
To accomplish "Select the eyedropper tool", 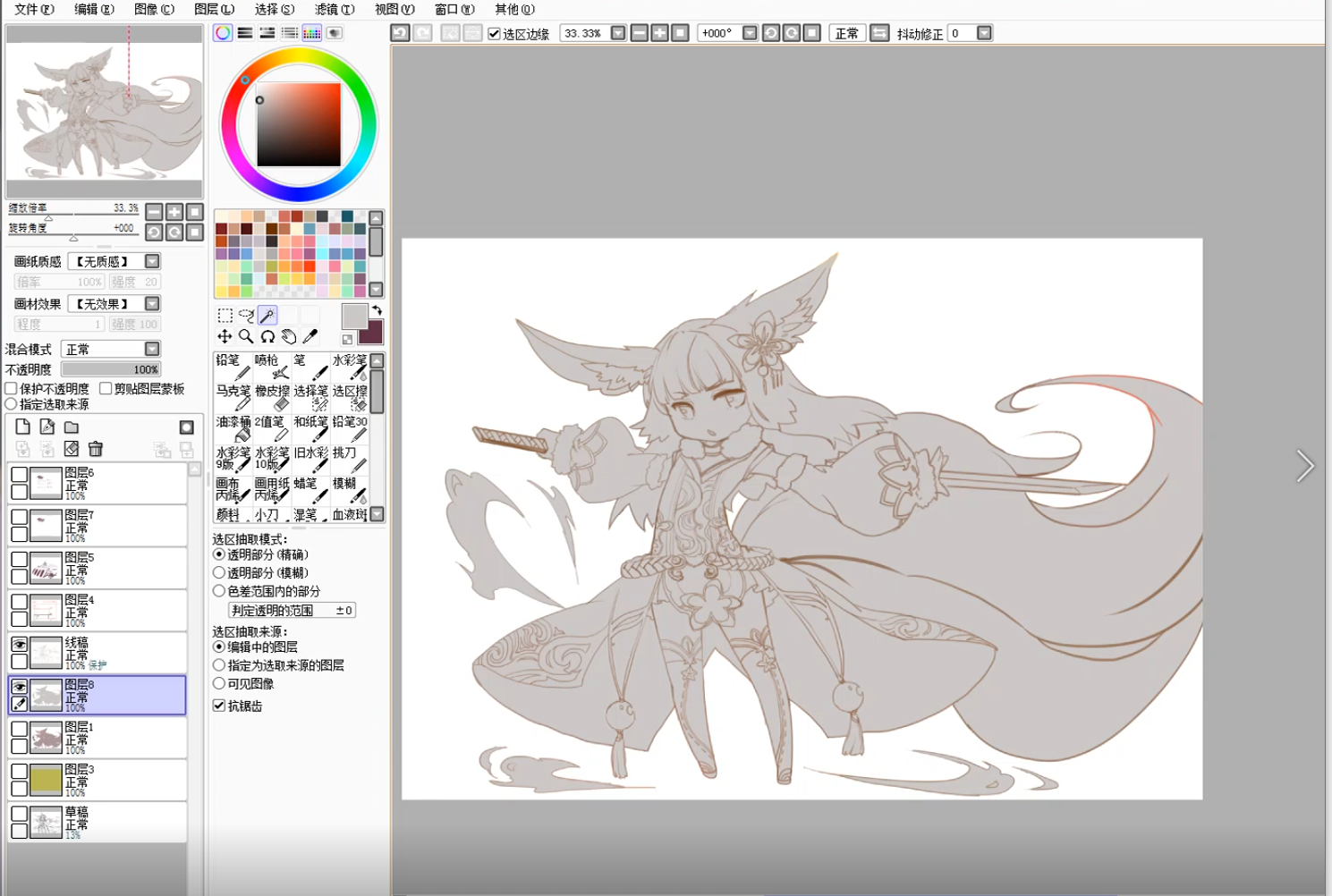I will [310, 336].
